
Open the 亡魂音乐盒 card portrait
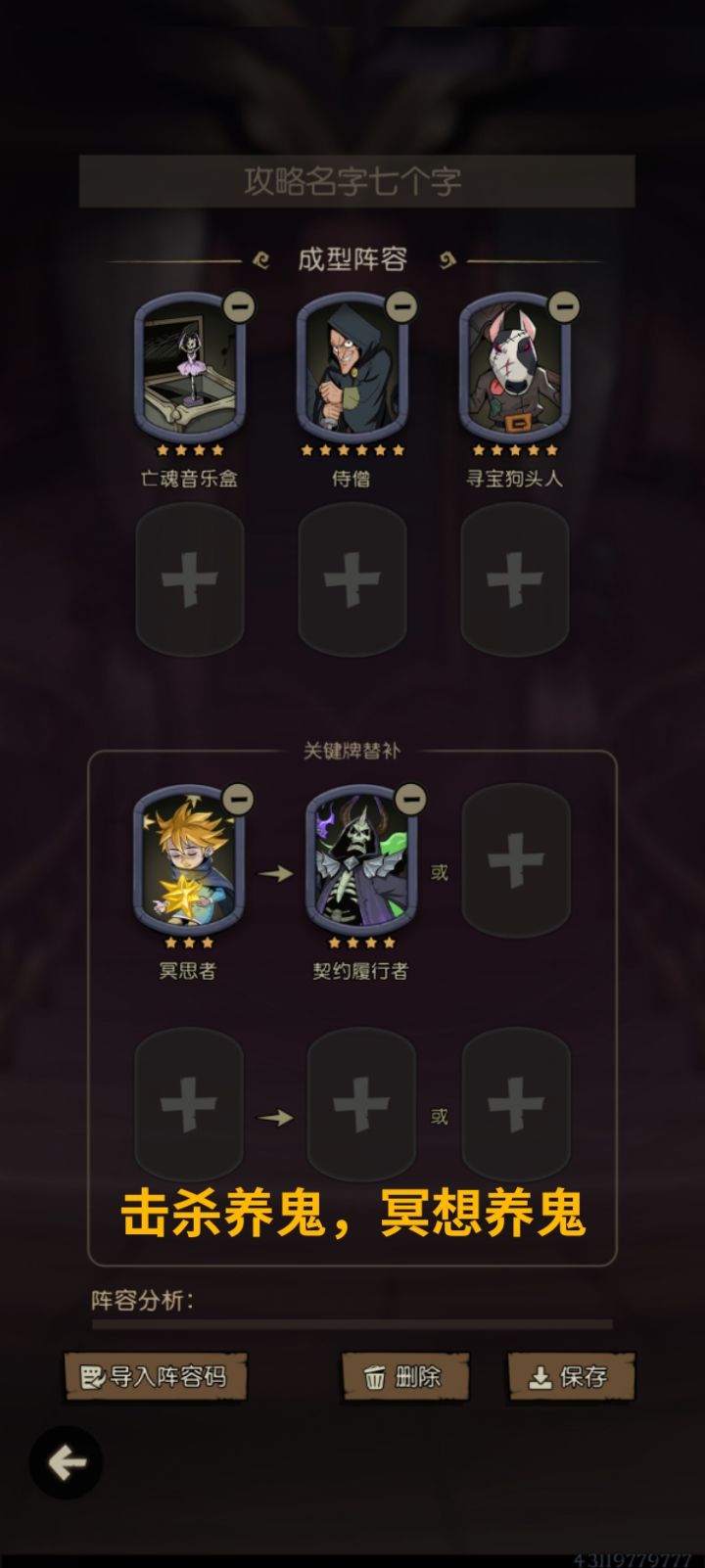tap(189, 369)
